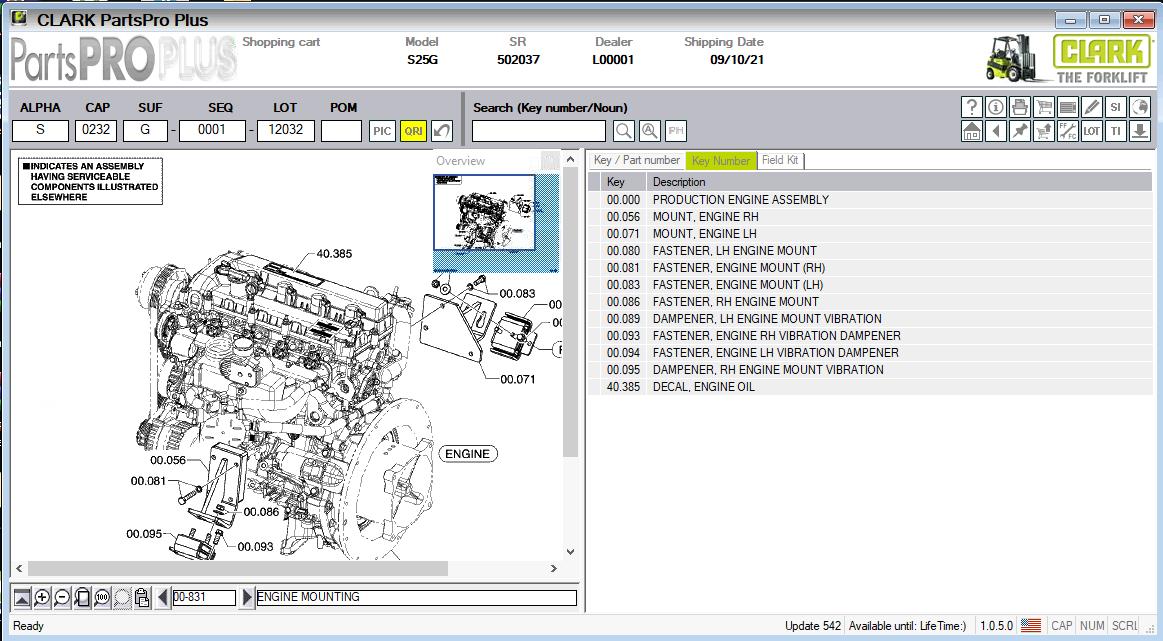Go to next page with right arrow

[x=247, y=598]
